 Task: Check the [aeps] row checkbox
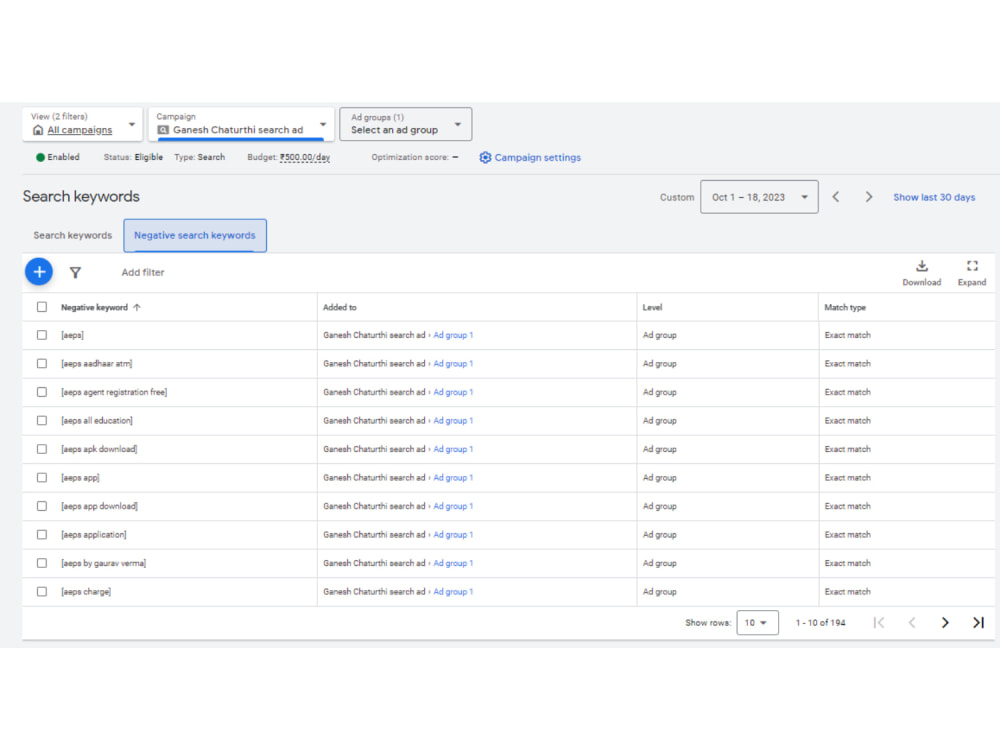[x=42, y=335]
